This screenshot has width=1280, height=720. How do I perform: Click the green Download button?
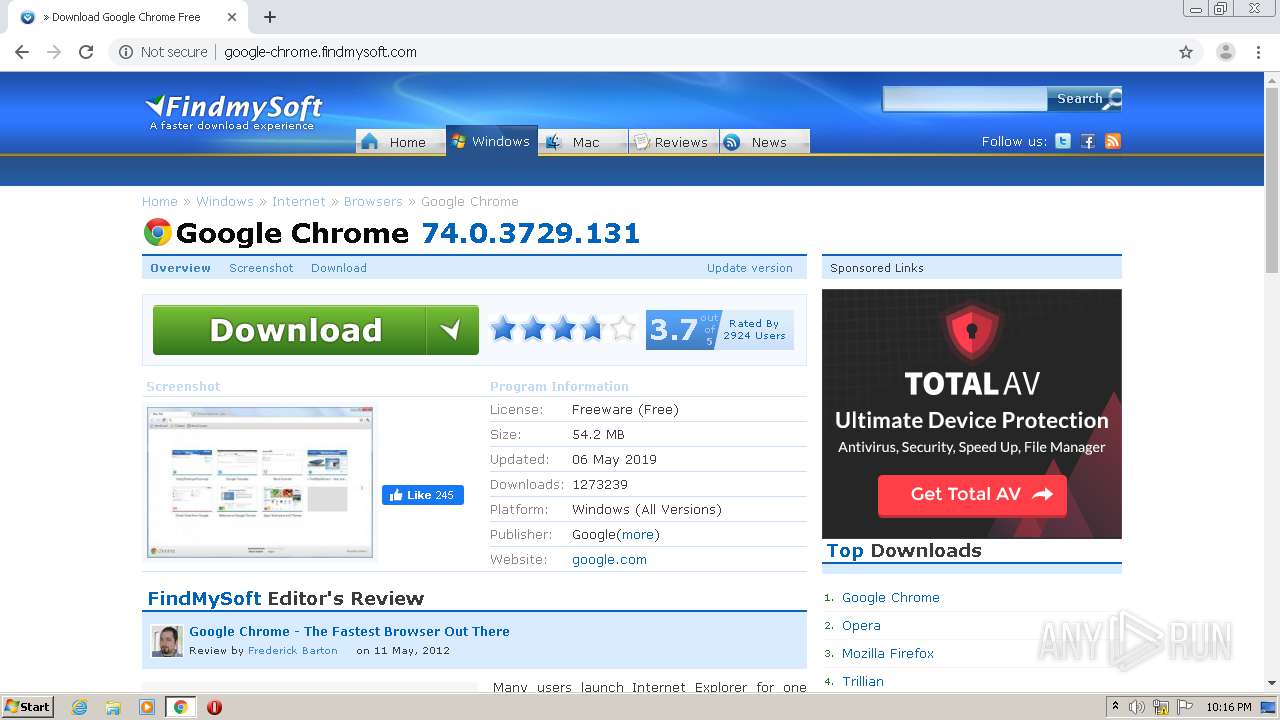315,330
